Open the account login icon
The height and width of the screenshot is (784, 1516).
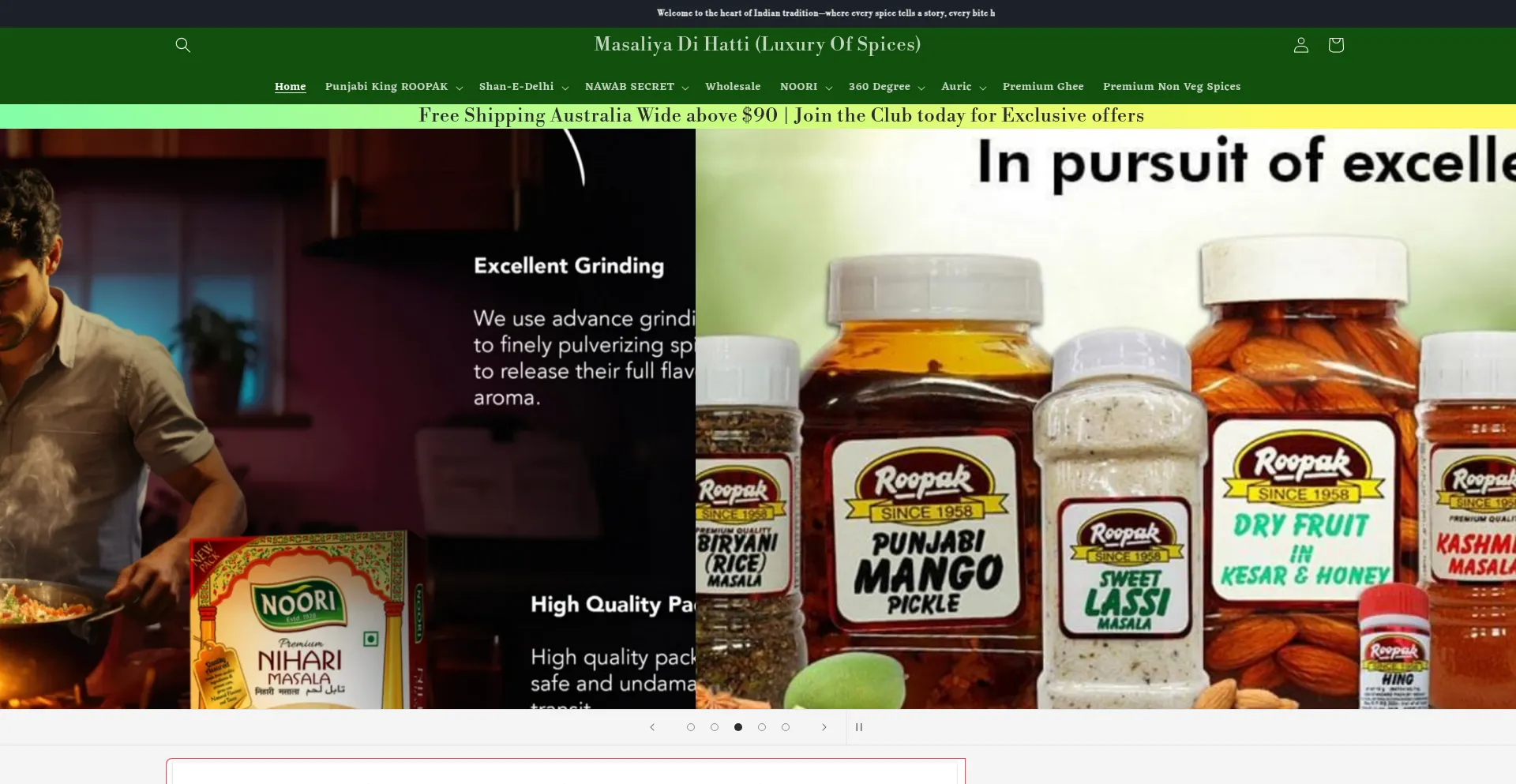click(x=1301, y=45)
